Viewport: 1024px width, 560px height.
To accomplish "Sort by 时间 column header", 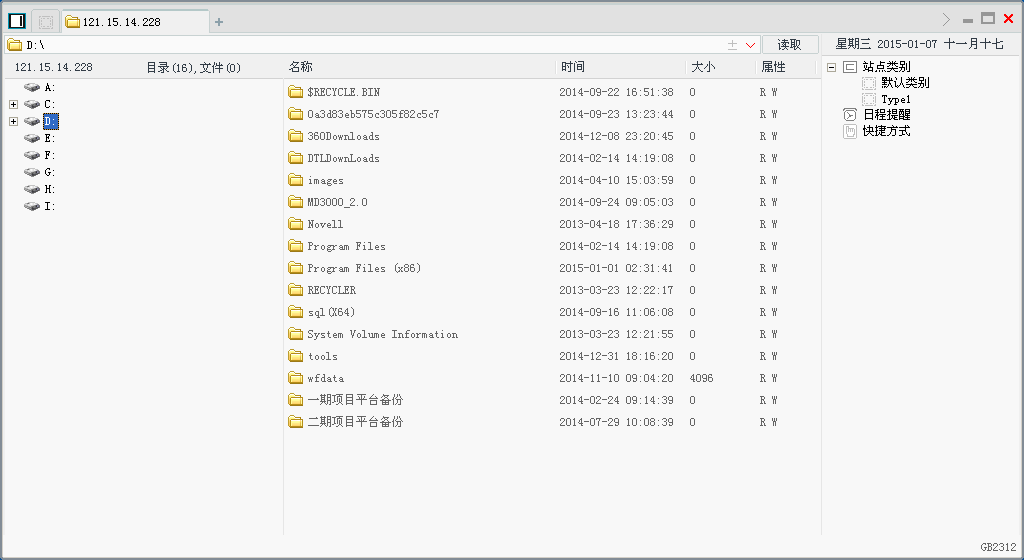I will (x=573, y=67).
